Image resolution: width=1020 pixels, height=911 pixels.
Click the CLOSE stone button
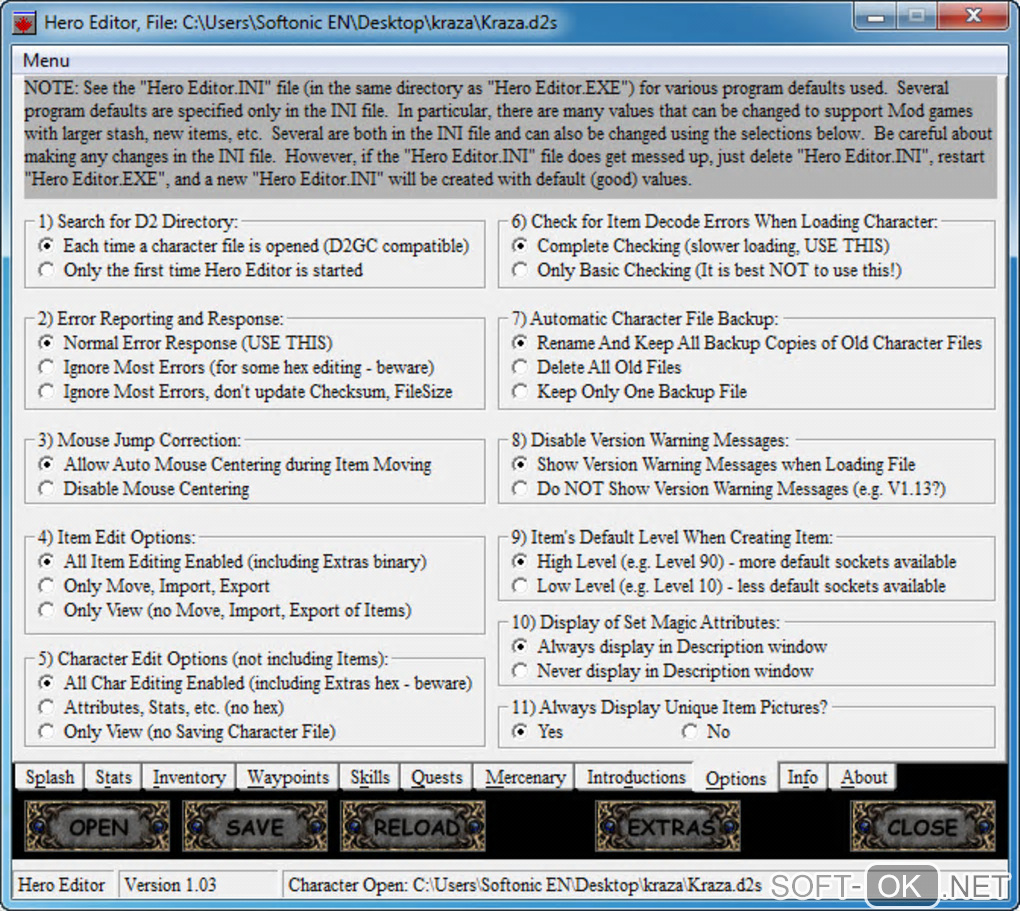coord(922,826)
